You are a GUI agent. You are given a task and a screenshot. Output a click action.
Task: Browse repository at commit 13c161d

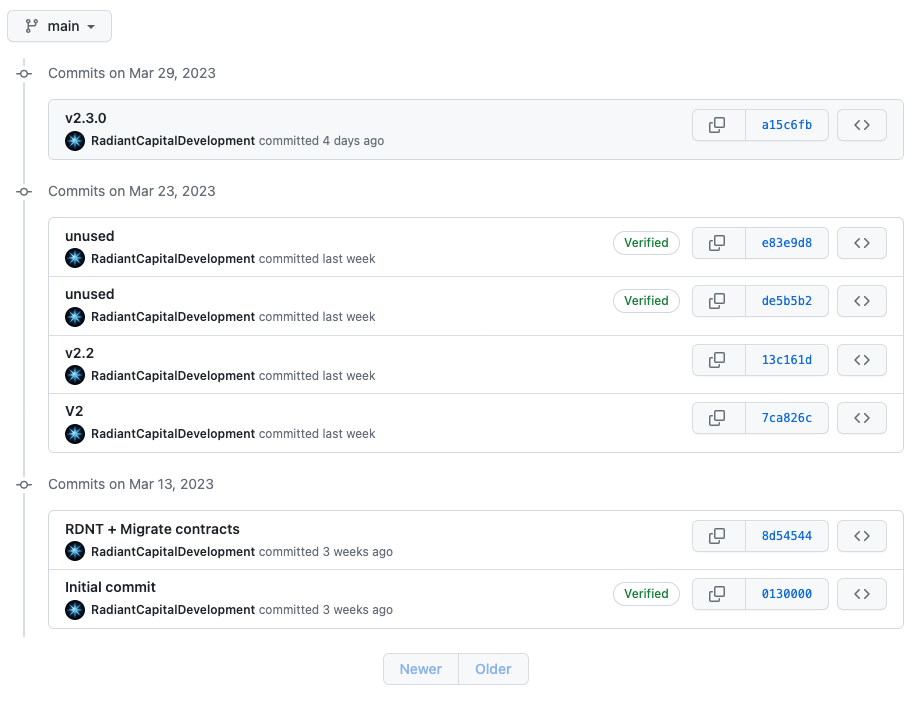(861, 360)
